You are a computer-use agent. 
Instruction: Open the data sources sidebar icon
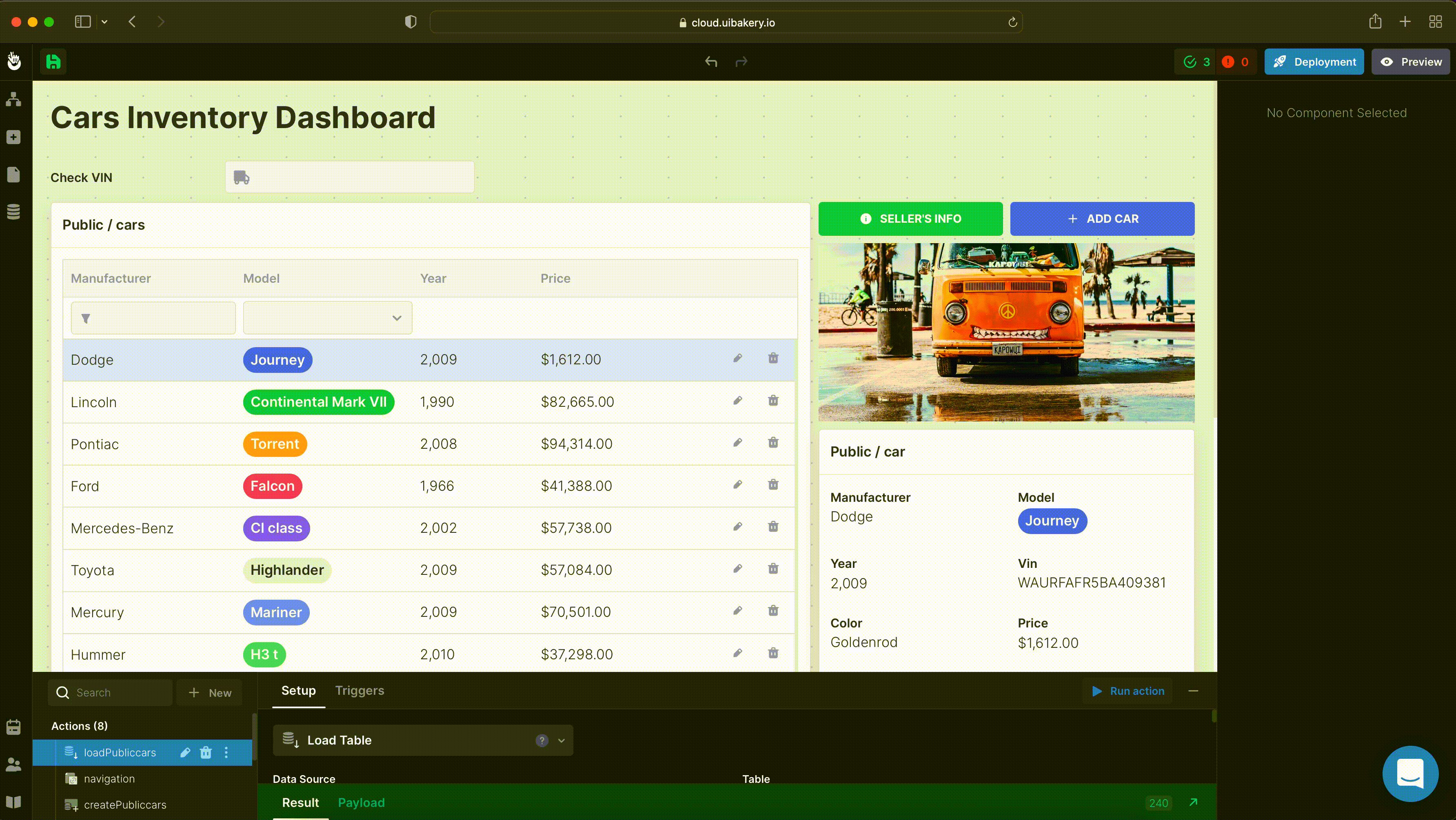(13, 212)
